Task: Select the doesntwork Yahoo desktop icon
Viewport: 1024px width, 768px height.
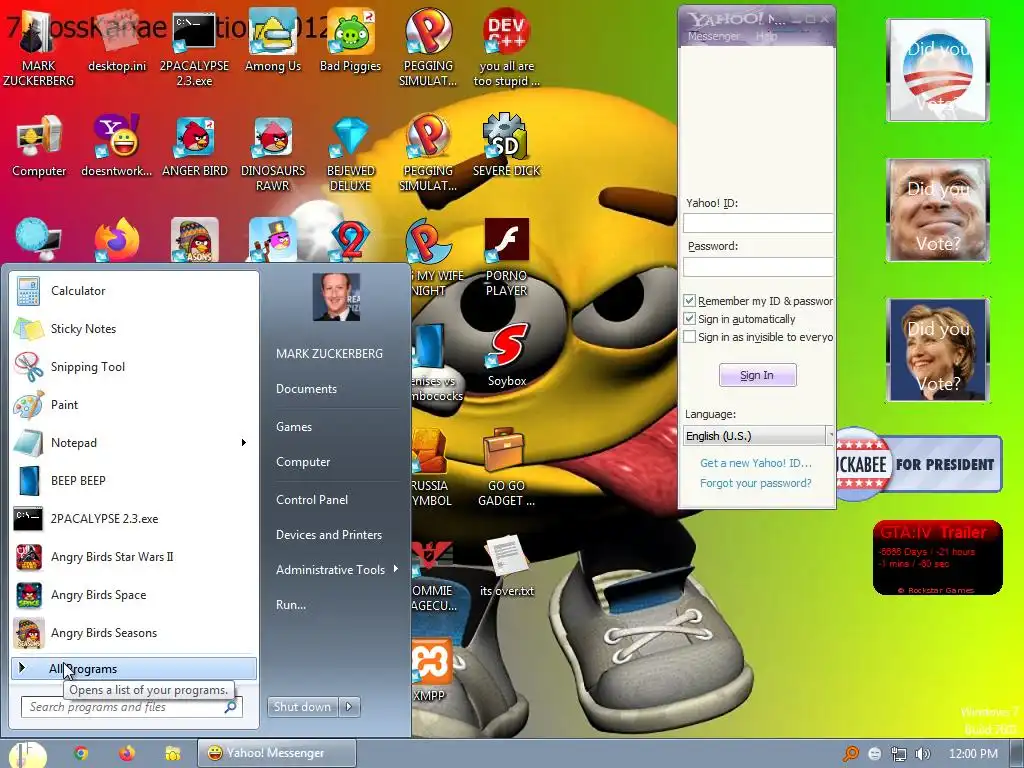Action: pos(117,145)
